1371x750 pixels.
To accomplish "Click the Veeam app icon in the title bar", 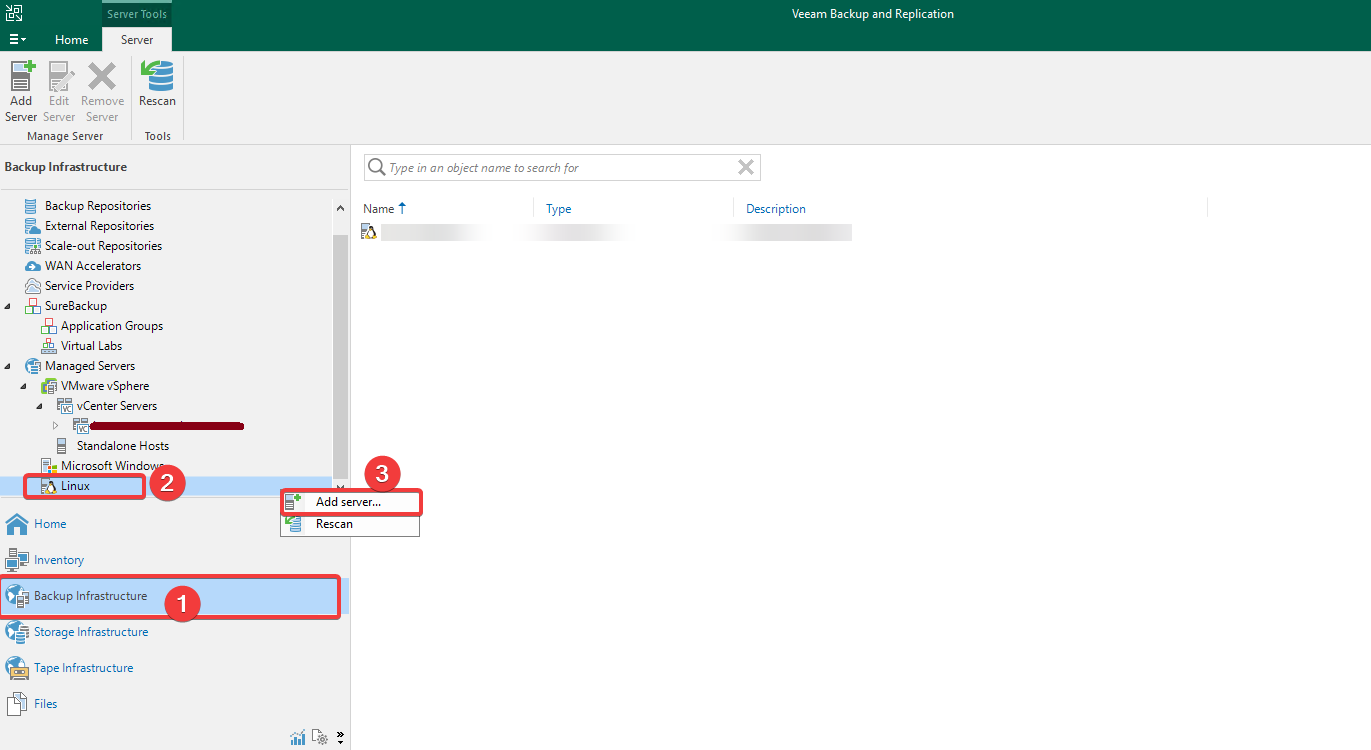I will coord(14,13).
